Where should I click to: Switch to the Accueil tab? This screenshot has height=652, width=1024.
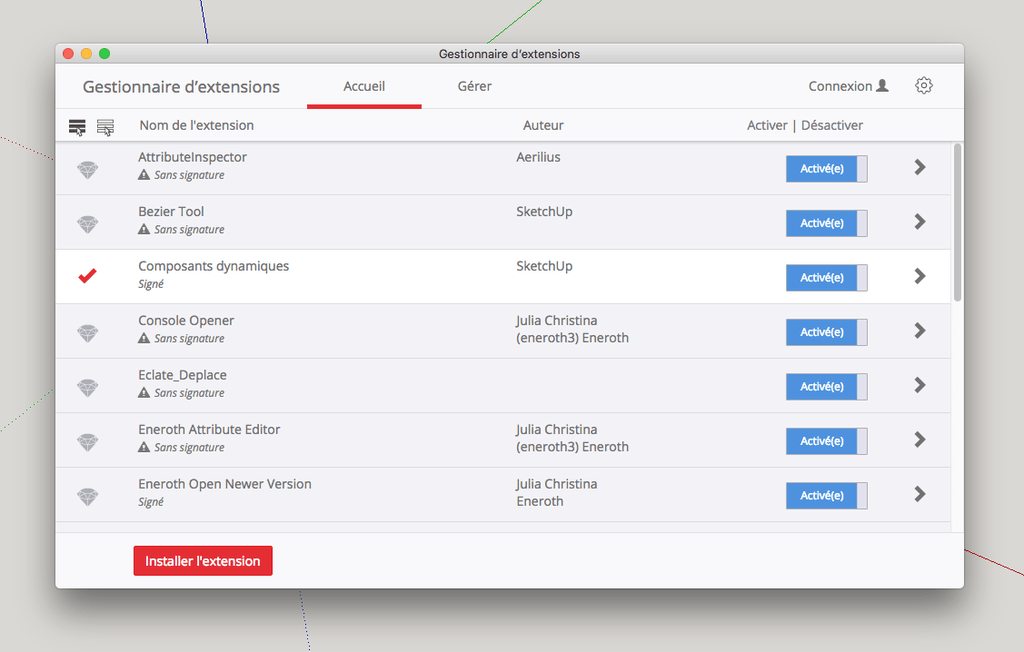(364, 86)
